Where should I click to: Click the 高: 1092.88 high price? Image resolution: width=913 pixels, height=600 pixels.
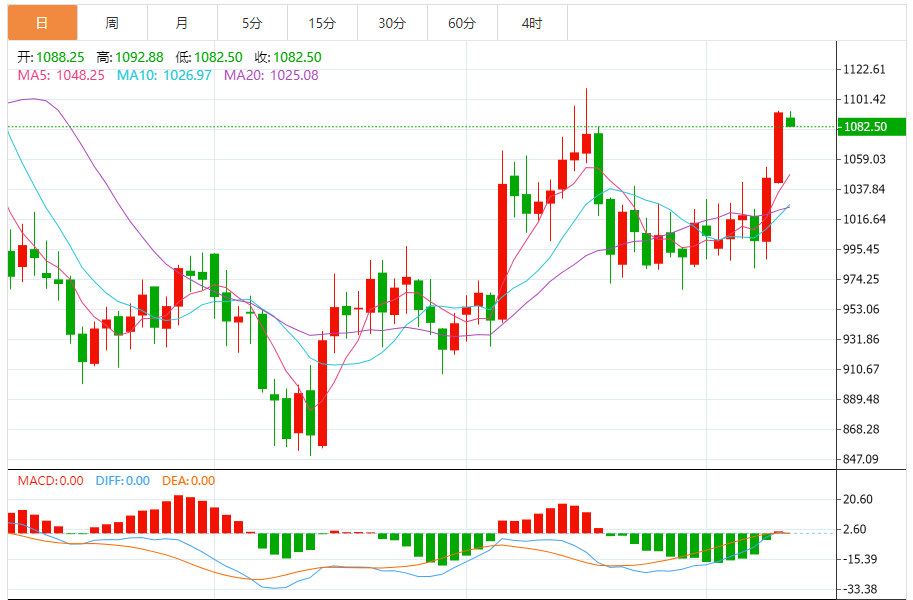130,57
